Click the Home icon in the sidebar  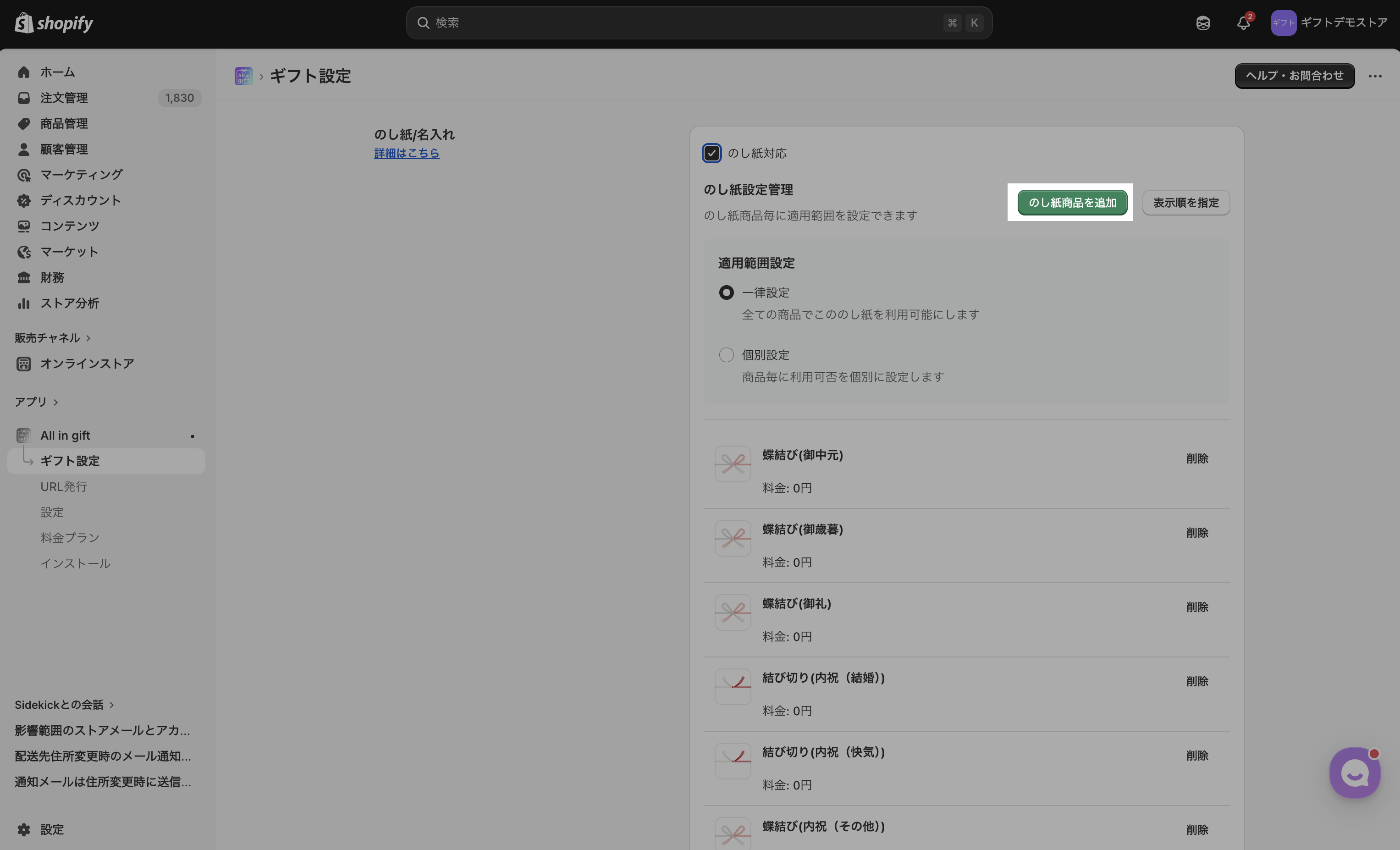[23, 72]
